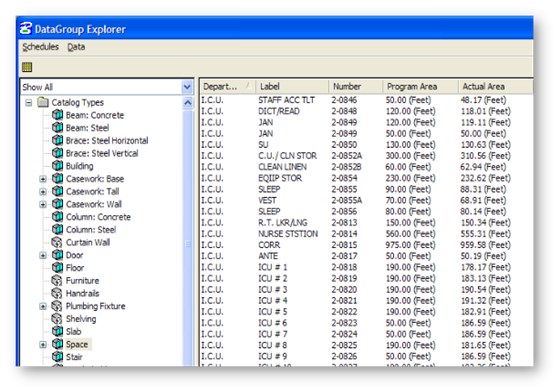
Task: Select the ICU # 1 label cell
Action: click(272, 267)
